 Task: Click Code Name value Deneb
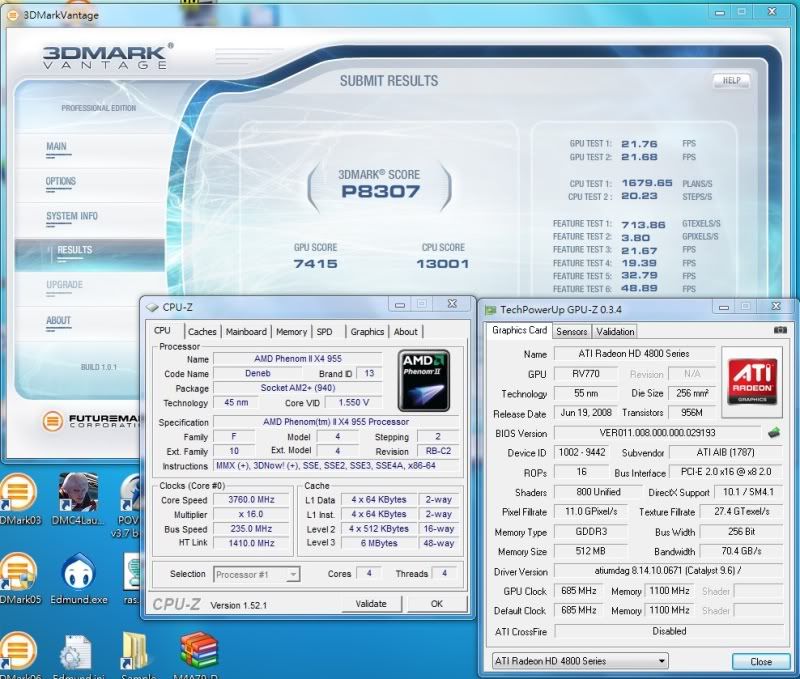(258, 373)
